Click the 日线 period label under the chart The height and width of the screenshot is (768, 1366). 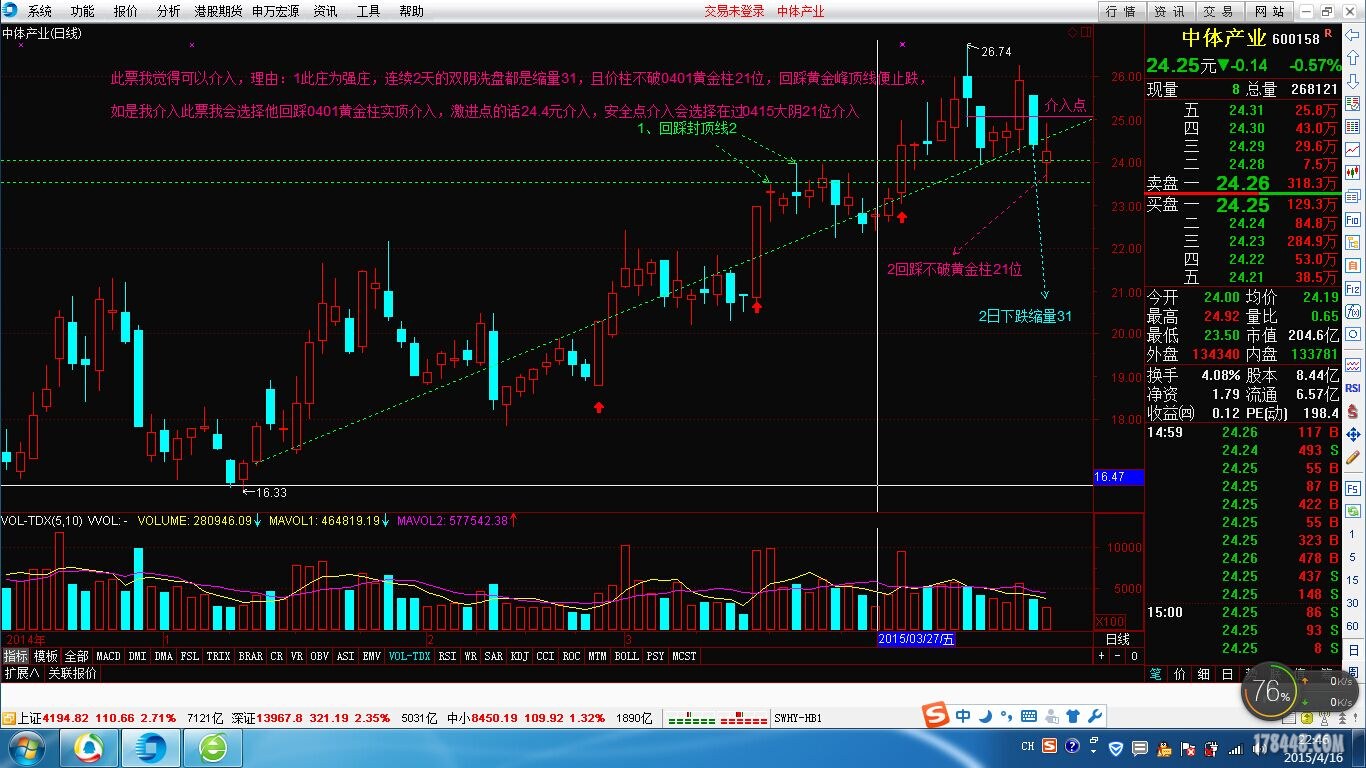[1117, 640]
